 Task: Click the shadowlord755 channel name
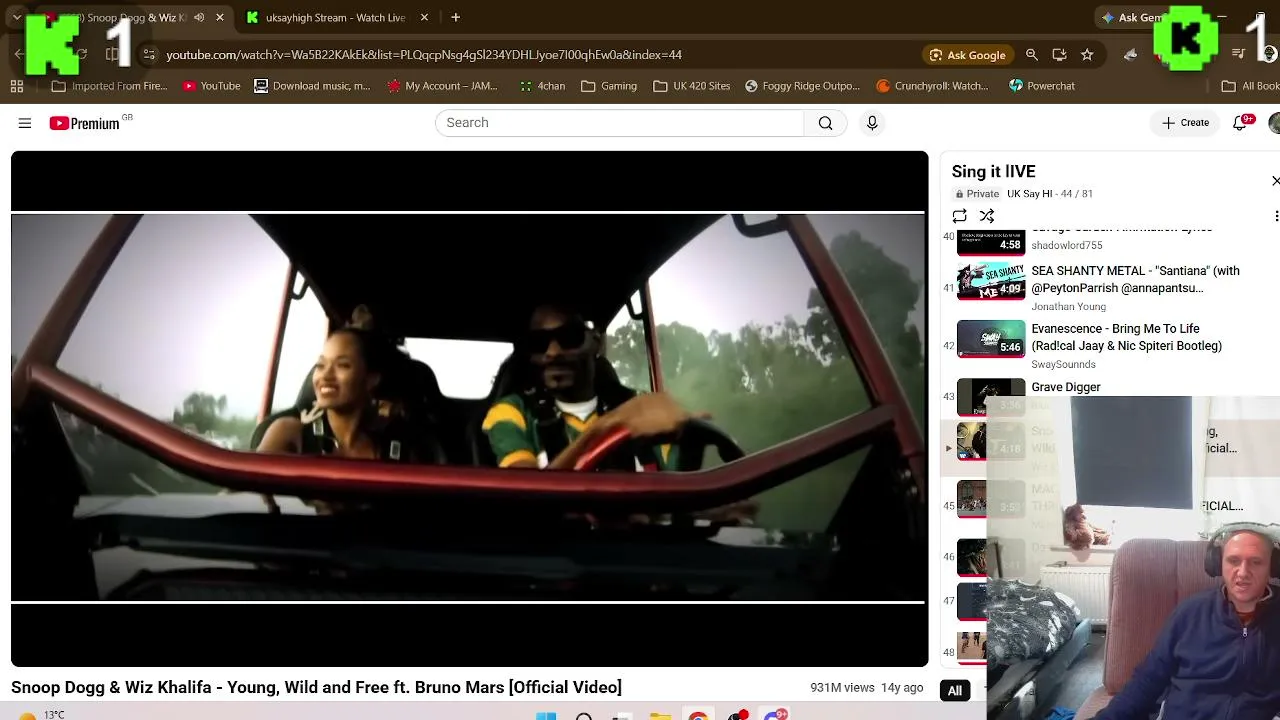pos(1067,245)
